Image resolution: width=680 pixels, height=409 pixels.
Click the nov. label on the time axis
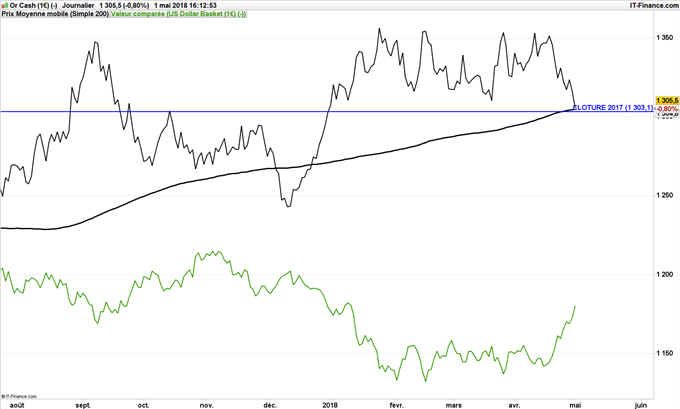click(x=206, y=405)
